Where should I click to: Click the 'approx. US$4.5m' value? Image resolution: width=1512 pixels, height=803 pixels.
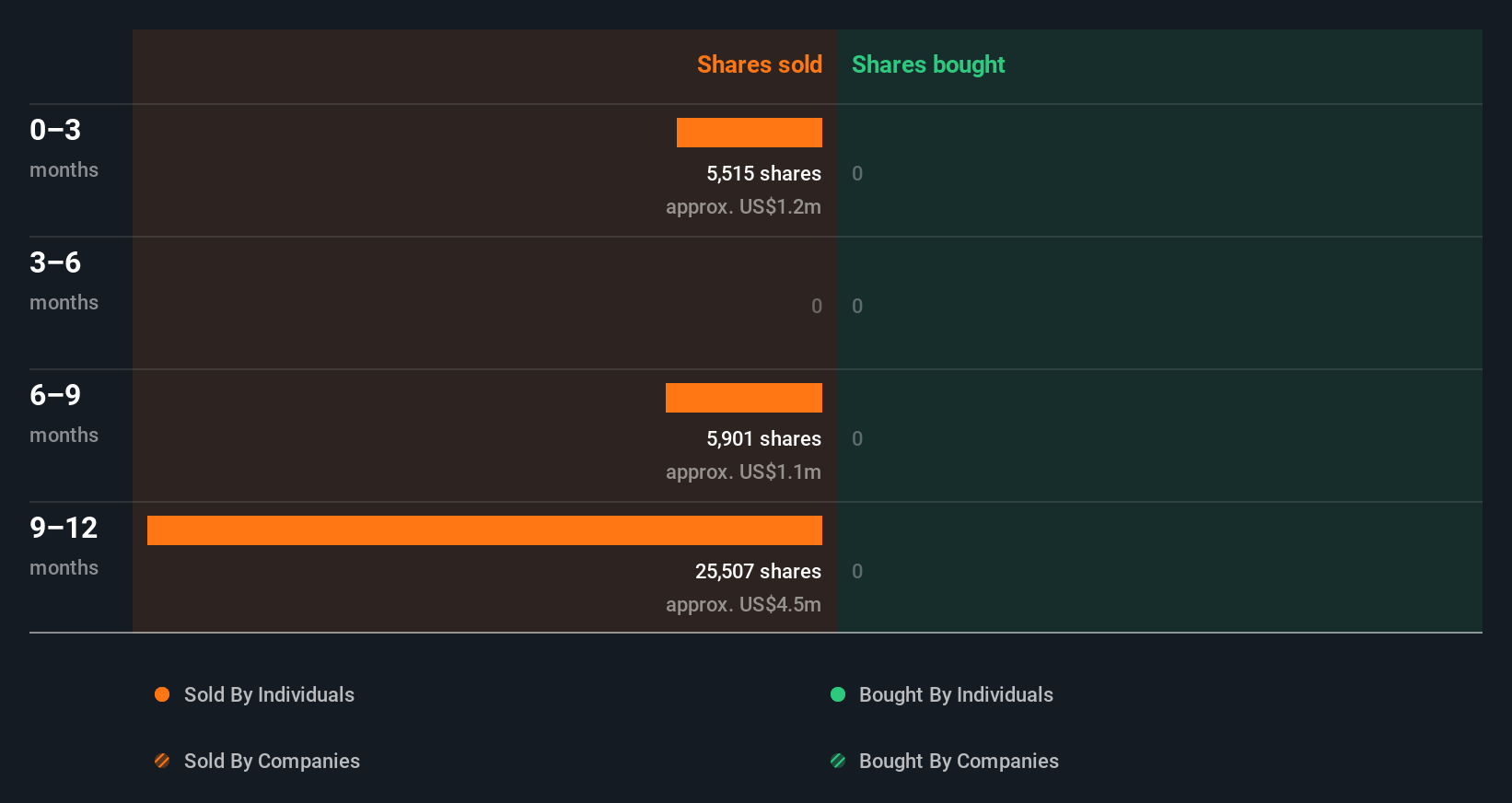pos(743,604)
